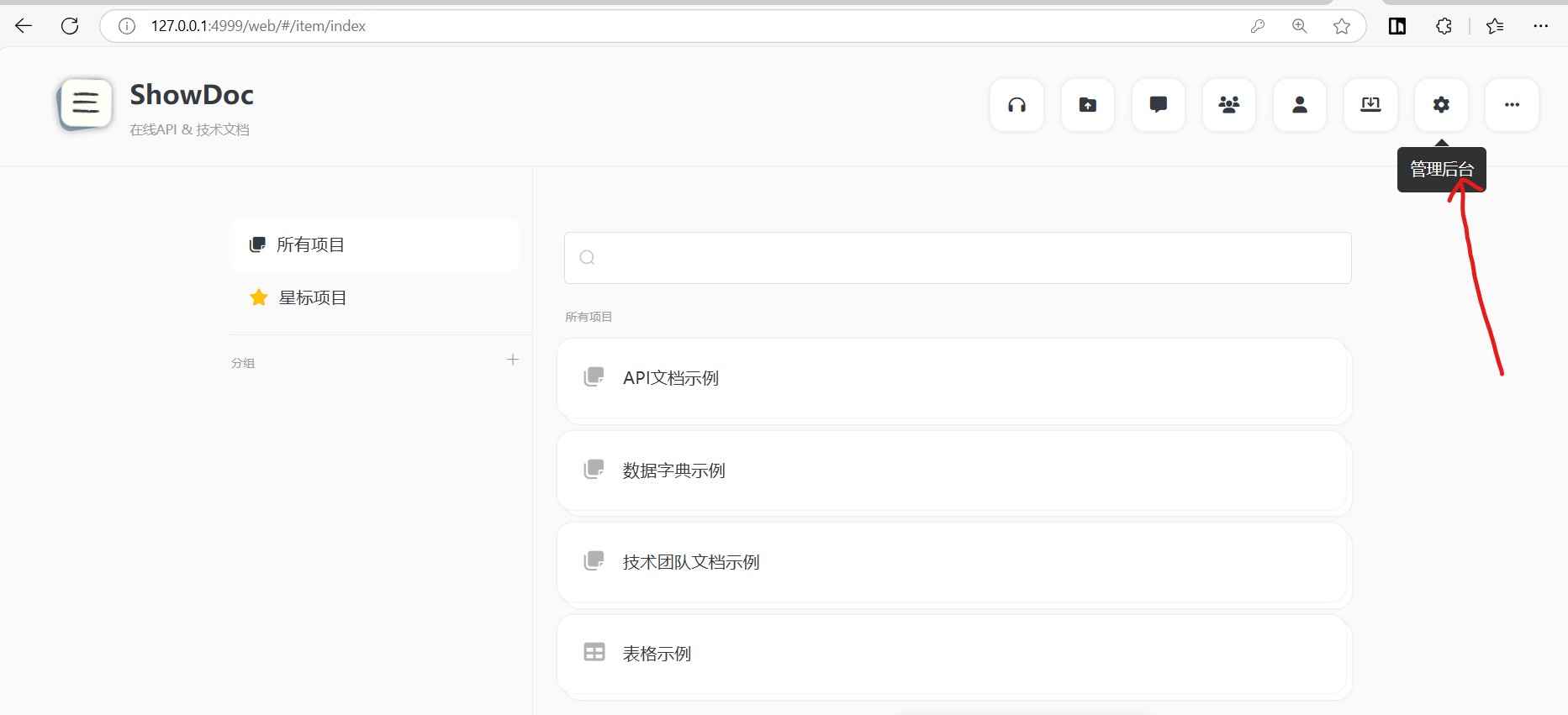
Task: Click the download client monitor icon
Action: click(x=1370, y=105)
